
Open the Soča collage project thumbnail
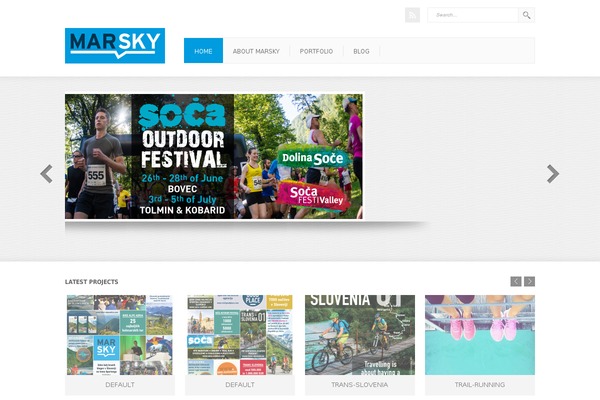point(240,335)
